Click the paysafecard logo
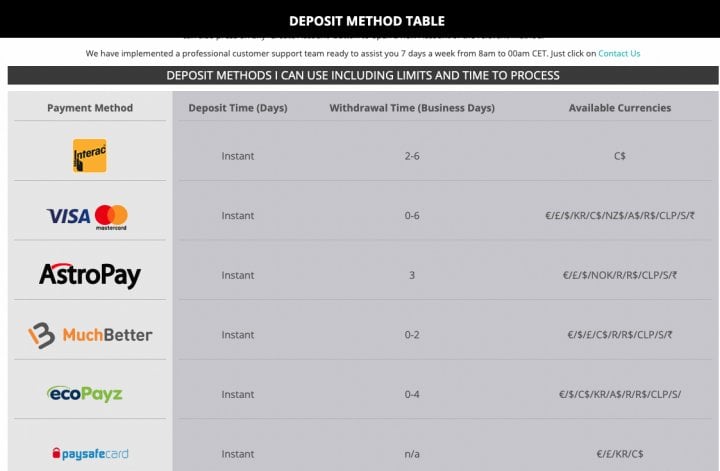Screen dimensions: 720x471 [90, 454]
